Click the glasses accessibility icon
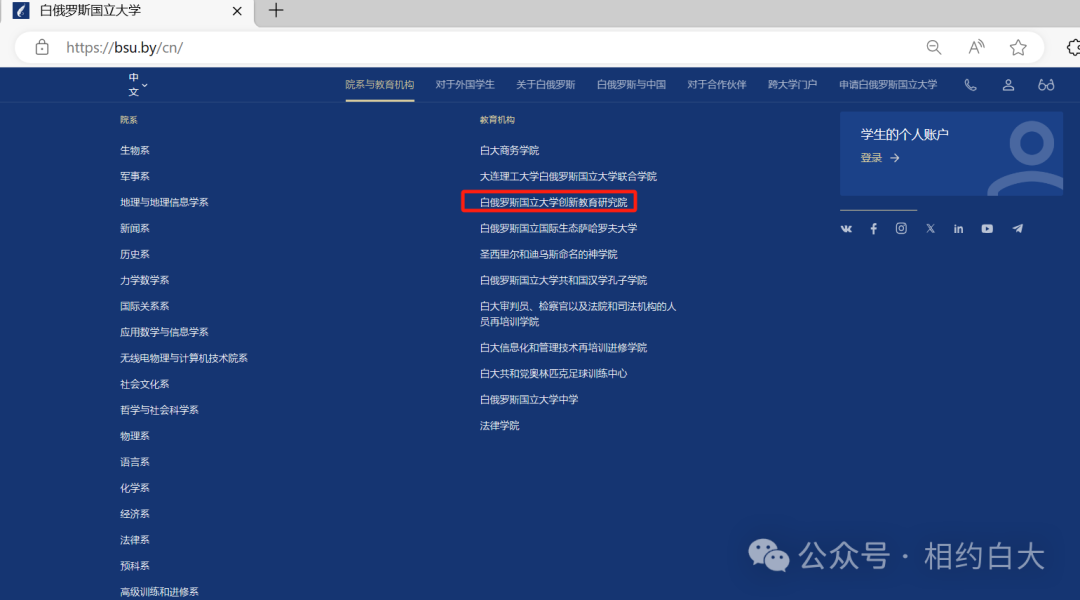 [x=1046, y=85]
